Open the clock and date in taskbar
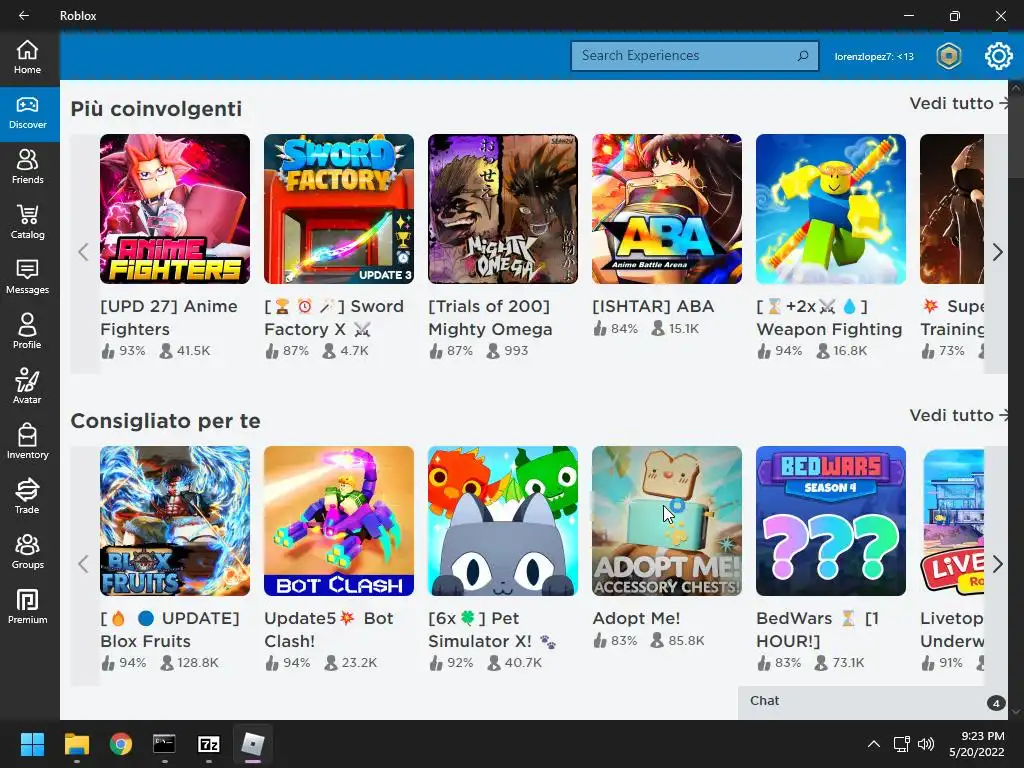This screenshot has width=1024, height=768. click(x=977, y=744)
